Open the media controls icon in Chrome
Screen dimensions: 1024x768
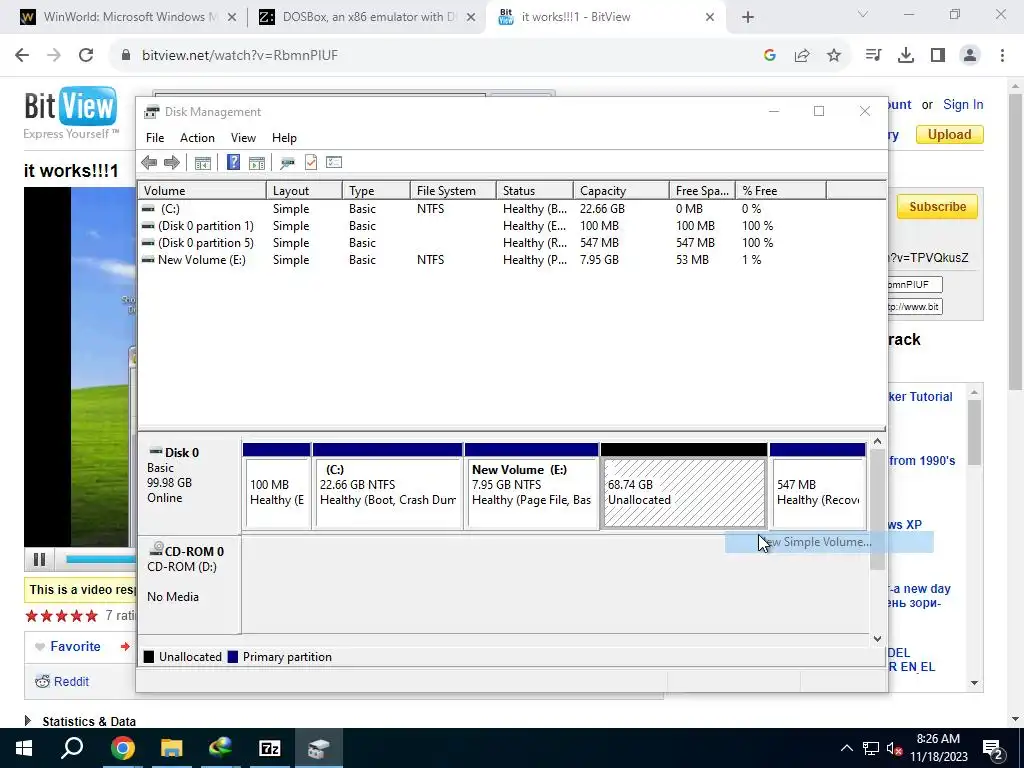click(873, 56)
